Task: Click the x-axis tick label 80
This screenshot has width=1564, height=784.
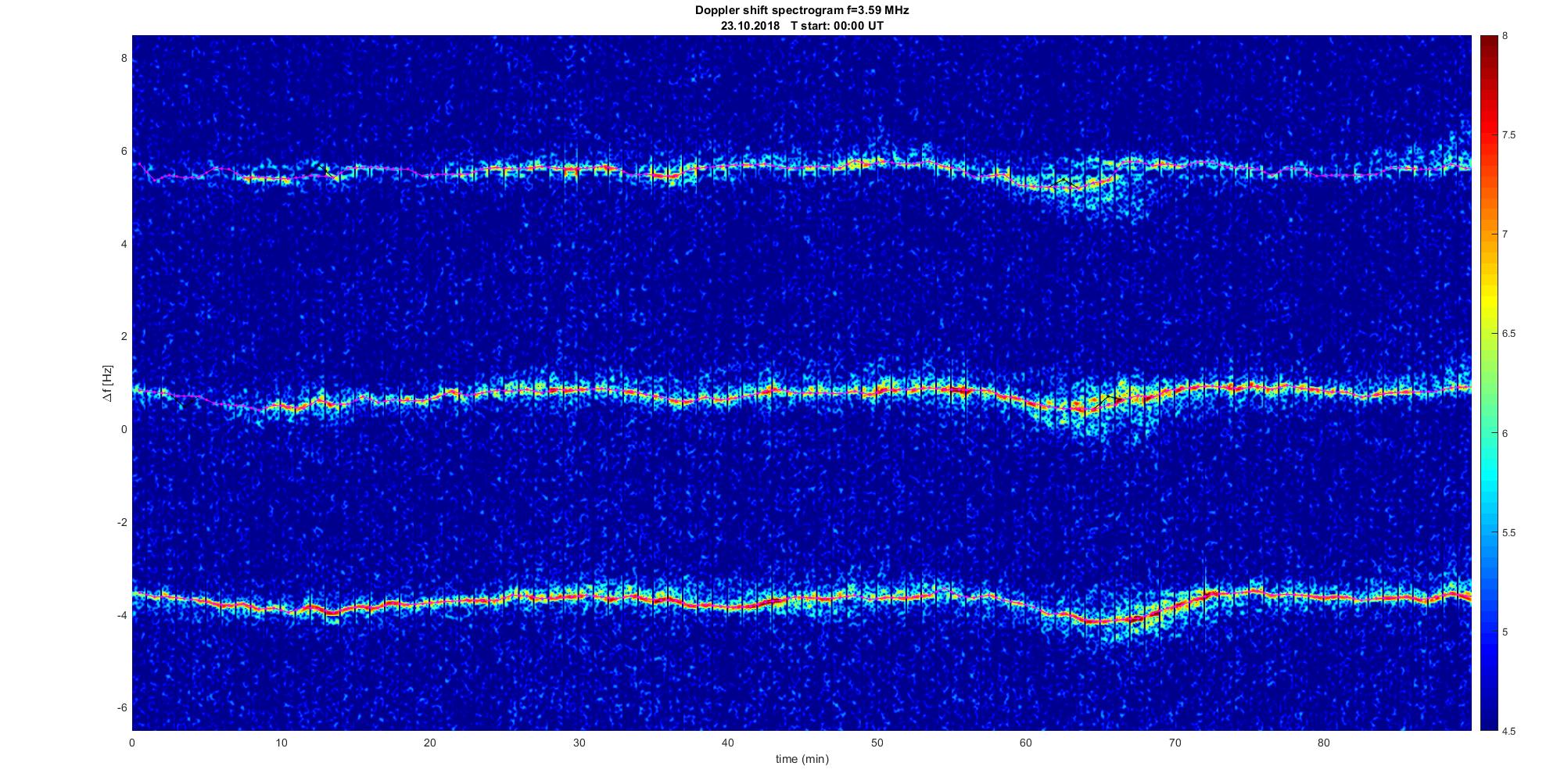Action: pyautogui.click(x=1323, y=743)
